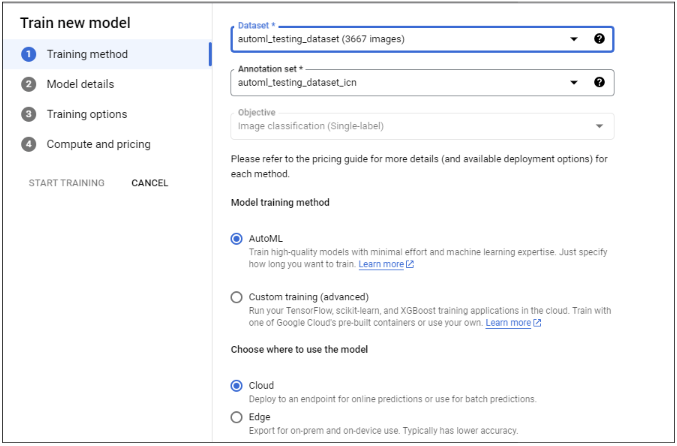This screenshot has height=446, width=677.
Task: Open the Learn more link under AutoML
Action: tap(381, 265)
